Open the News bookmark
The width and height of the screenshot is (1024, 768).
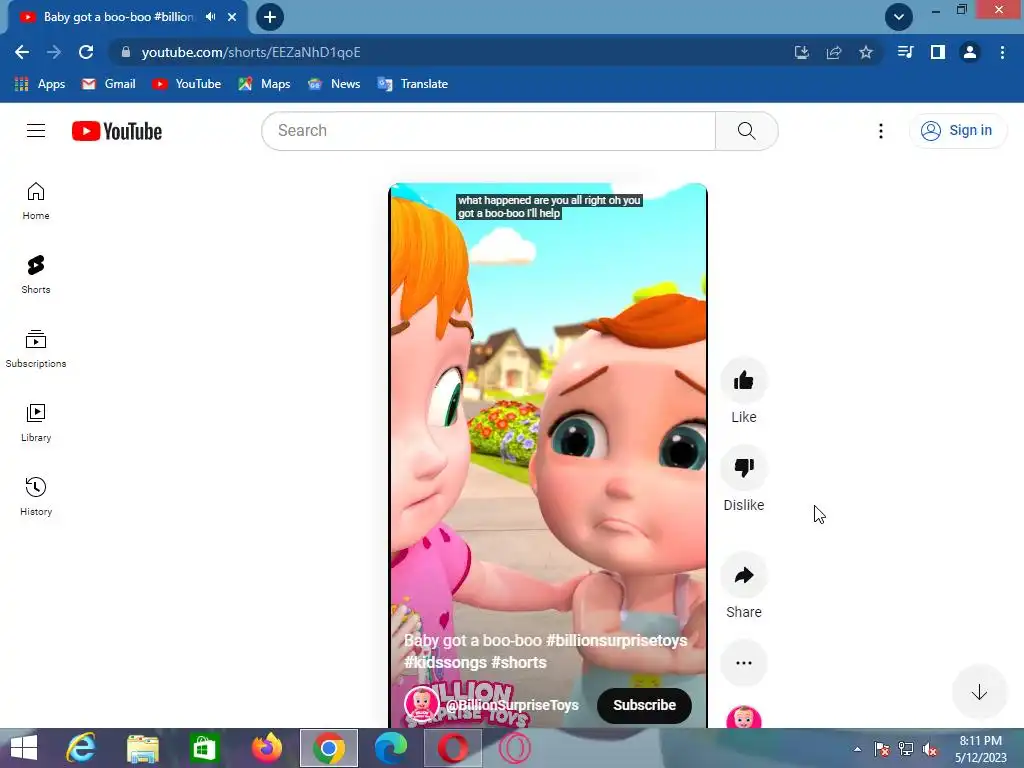click(334, 84)
